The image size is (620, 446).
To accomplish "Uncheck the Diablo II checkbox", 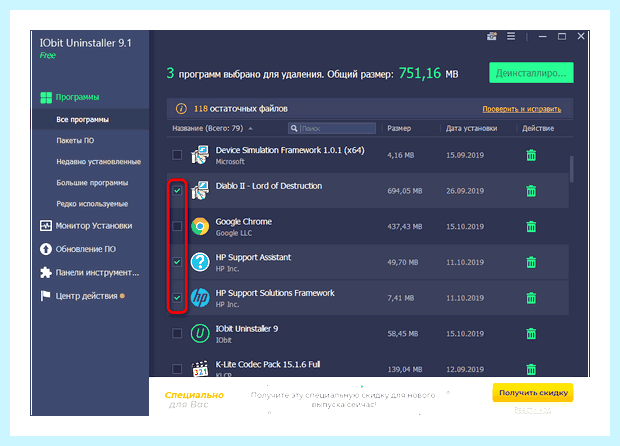I will tap(177, 191).
